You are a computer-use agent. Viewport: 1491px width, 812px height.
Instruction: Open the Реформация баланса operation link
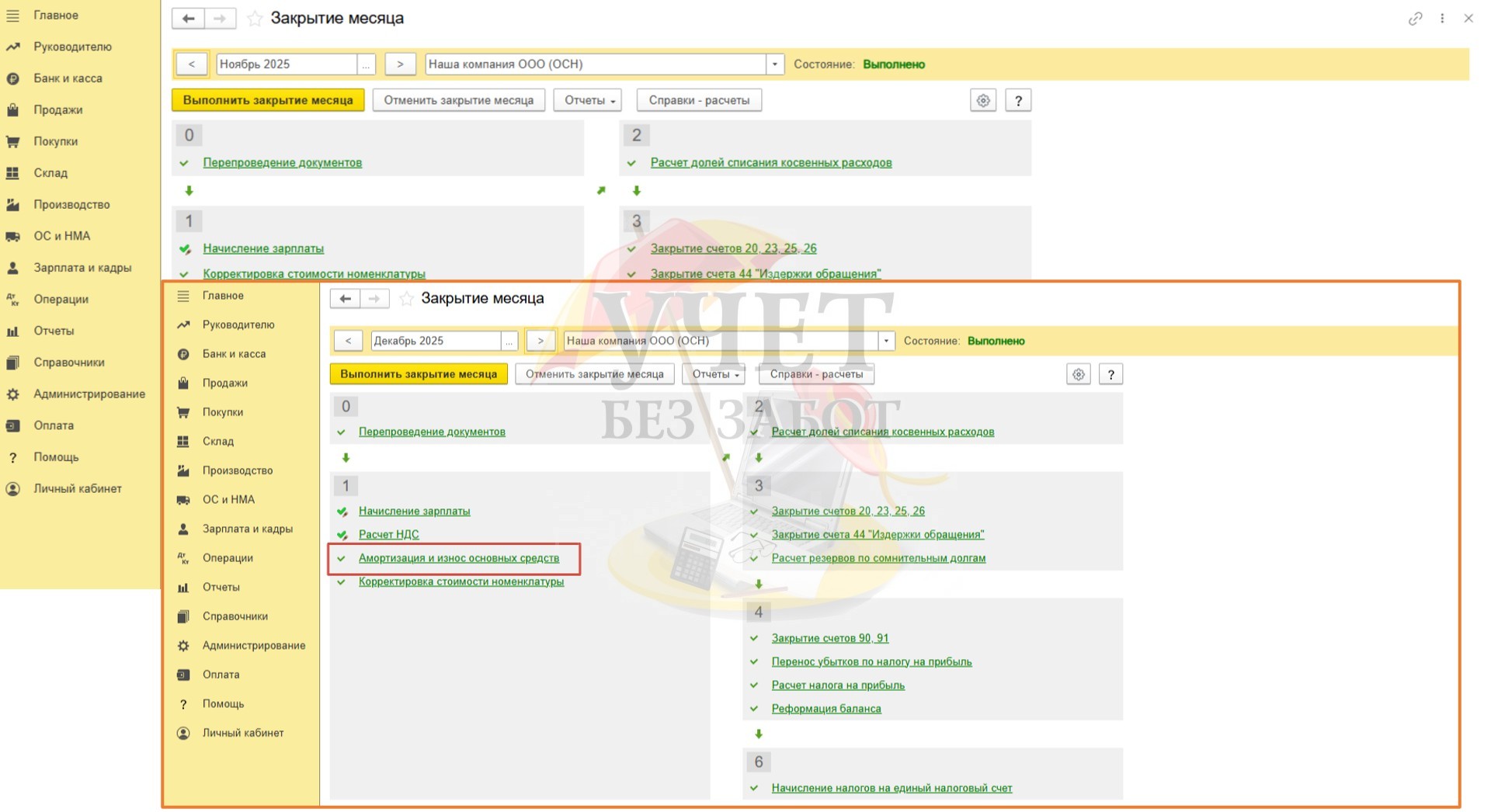coord(825,709)
